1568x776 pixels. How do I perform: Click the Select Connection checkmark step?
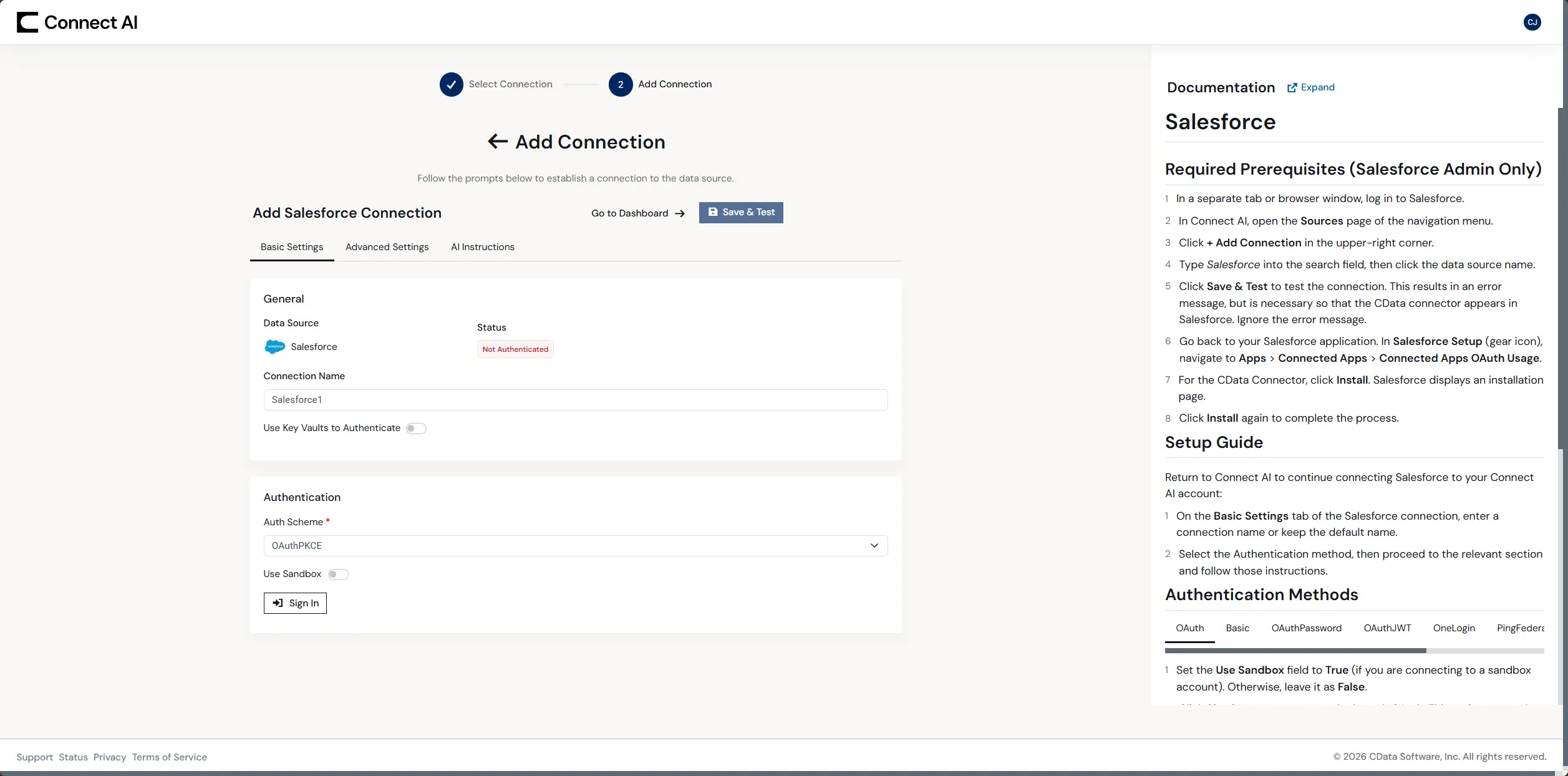(x=451, y=84)
